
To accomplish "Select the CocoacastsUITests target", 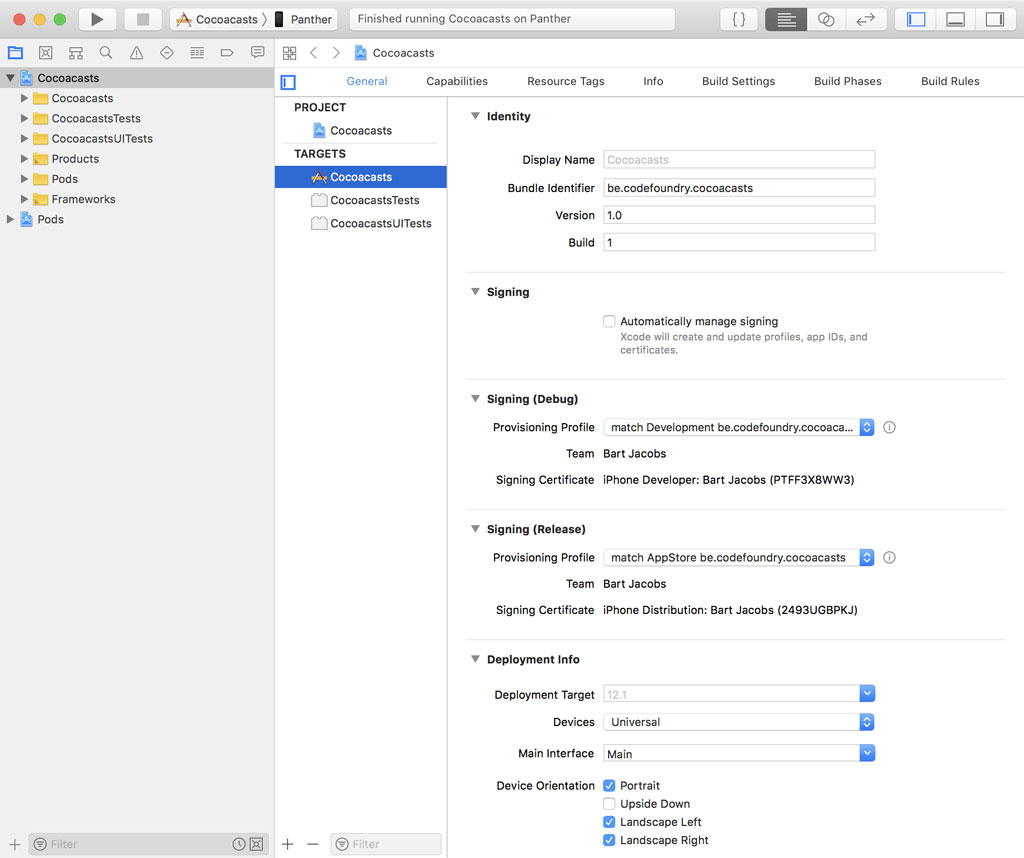I will coord(380,223).
